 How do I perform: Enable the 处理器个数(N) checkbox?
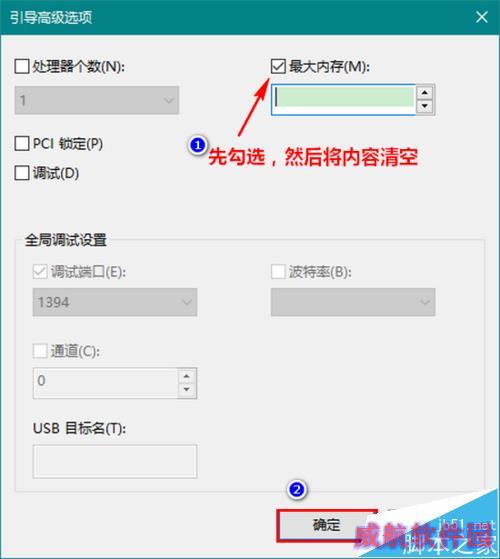[x=22, y=66]
